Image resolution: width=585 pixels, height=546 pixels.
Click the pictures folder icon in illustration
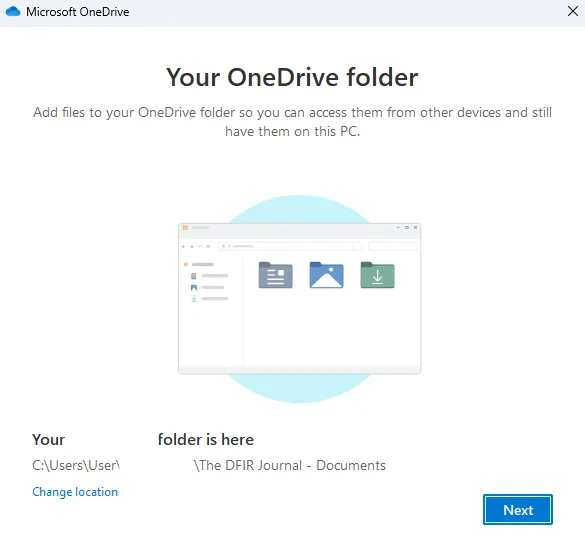click(x=326, y=275)
